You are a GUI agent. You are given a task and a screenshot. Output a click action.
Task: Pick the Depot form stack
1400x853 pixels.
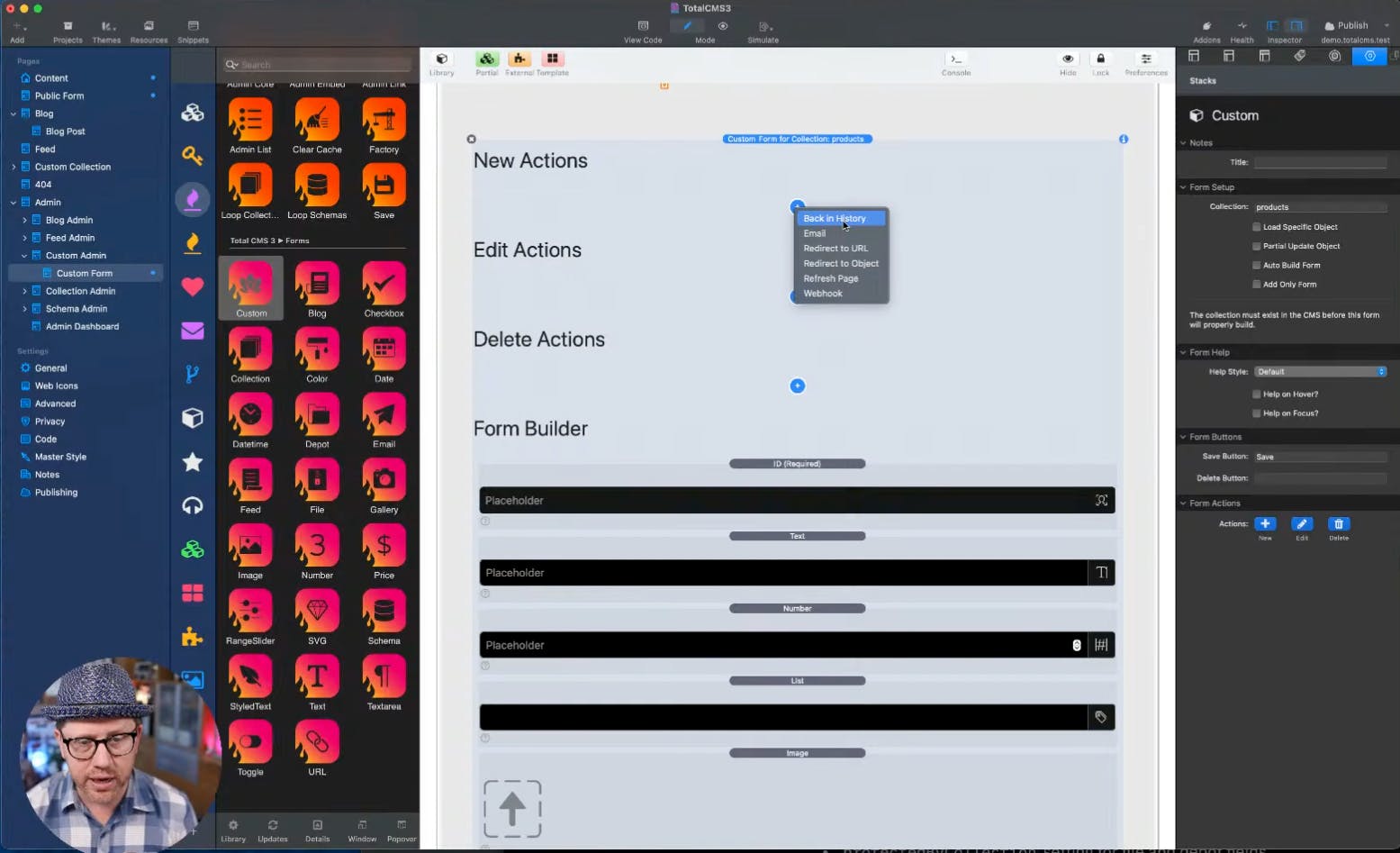point(317,415)
